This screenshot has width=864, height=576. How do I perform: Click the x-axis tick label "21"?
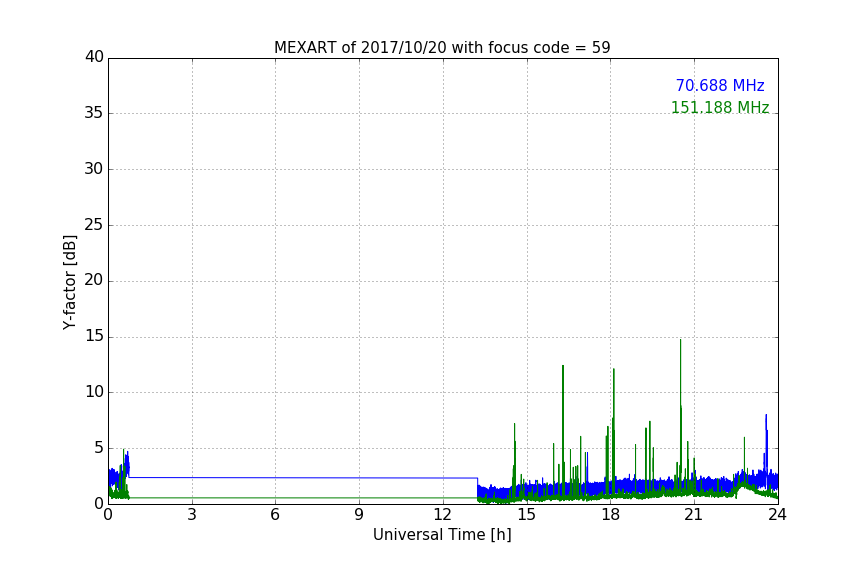pyautogui.click(x=694, y=515)
